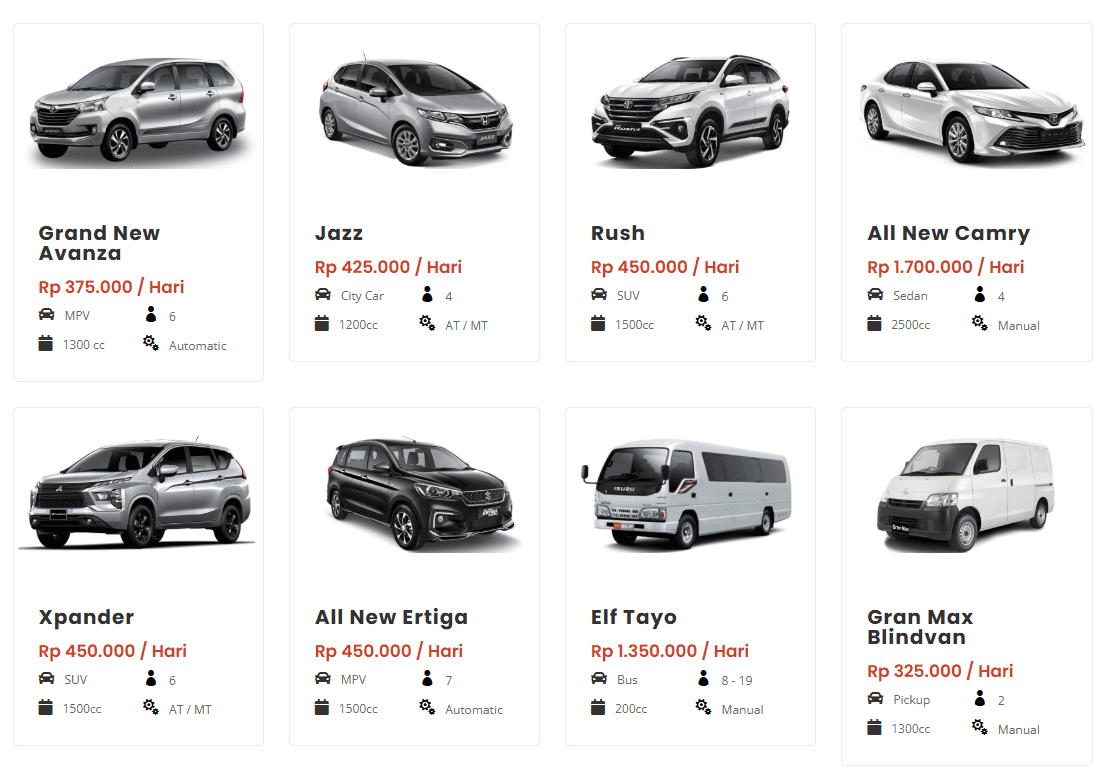Click the car icon beside Pickup label
The height and width of the screenshot is (776, 1107).
875,698
